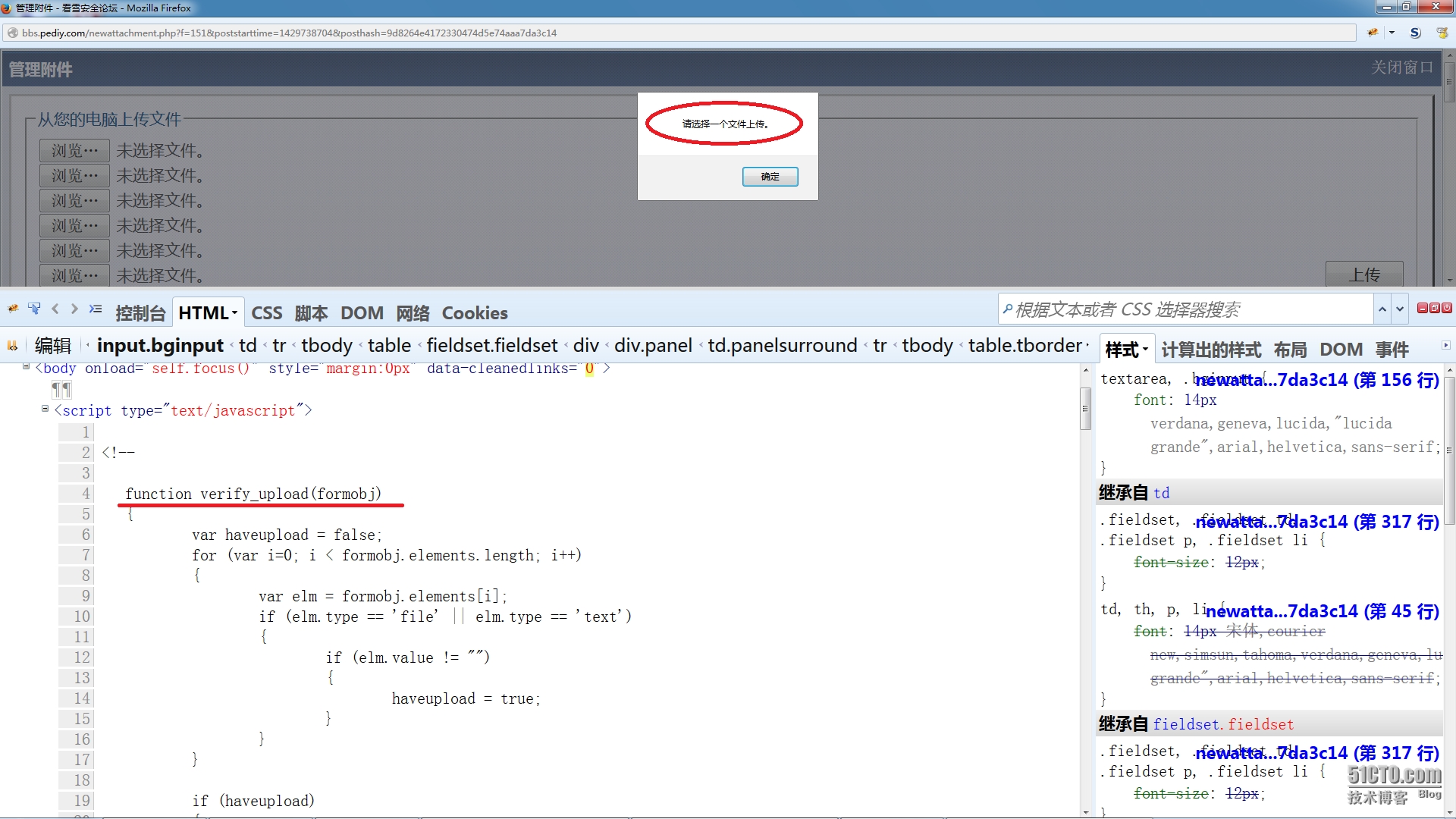Open the dropdown arrow next to the Firebug toolbar icon
1456x819 pixels.
pyautogui.click(x=1392, y=33)
